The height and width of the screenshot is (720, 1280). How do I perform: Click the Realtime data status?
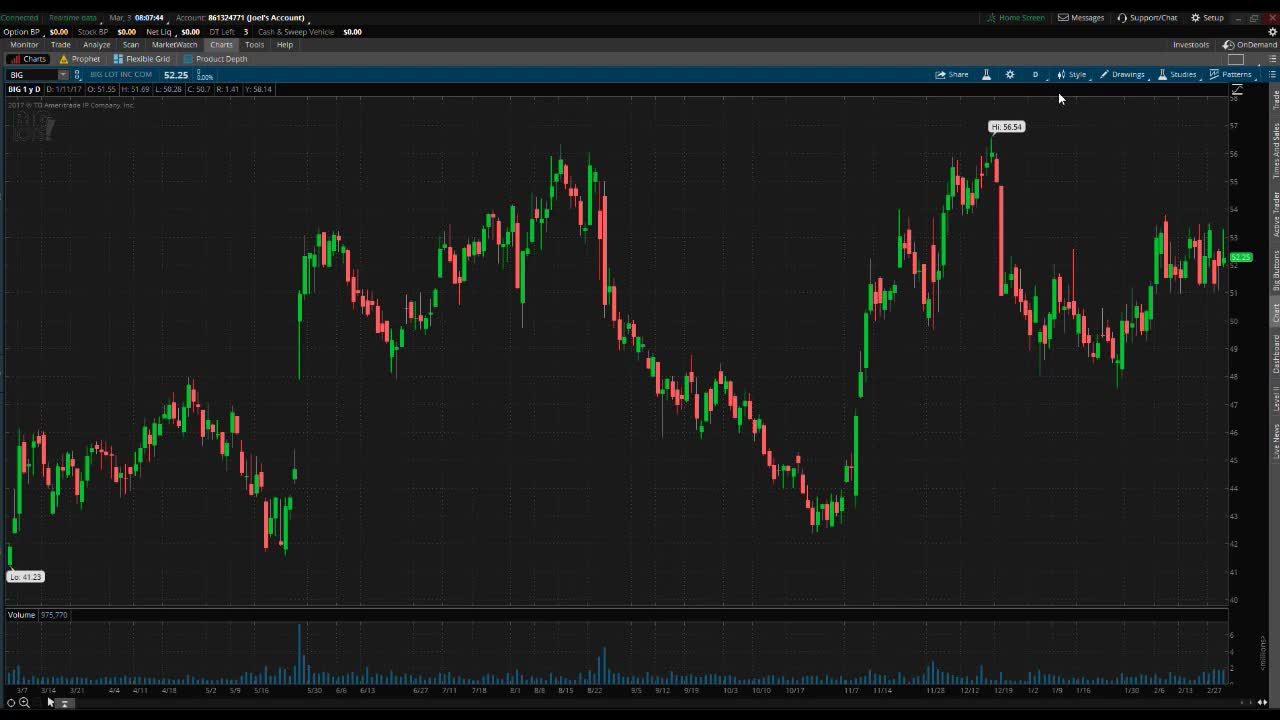pyautogui.click(x=73, y=18)
